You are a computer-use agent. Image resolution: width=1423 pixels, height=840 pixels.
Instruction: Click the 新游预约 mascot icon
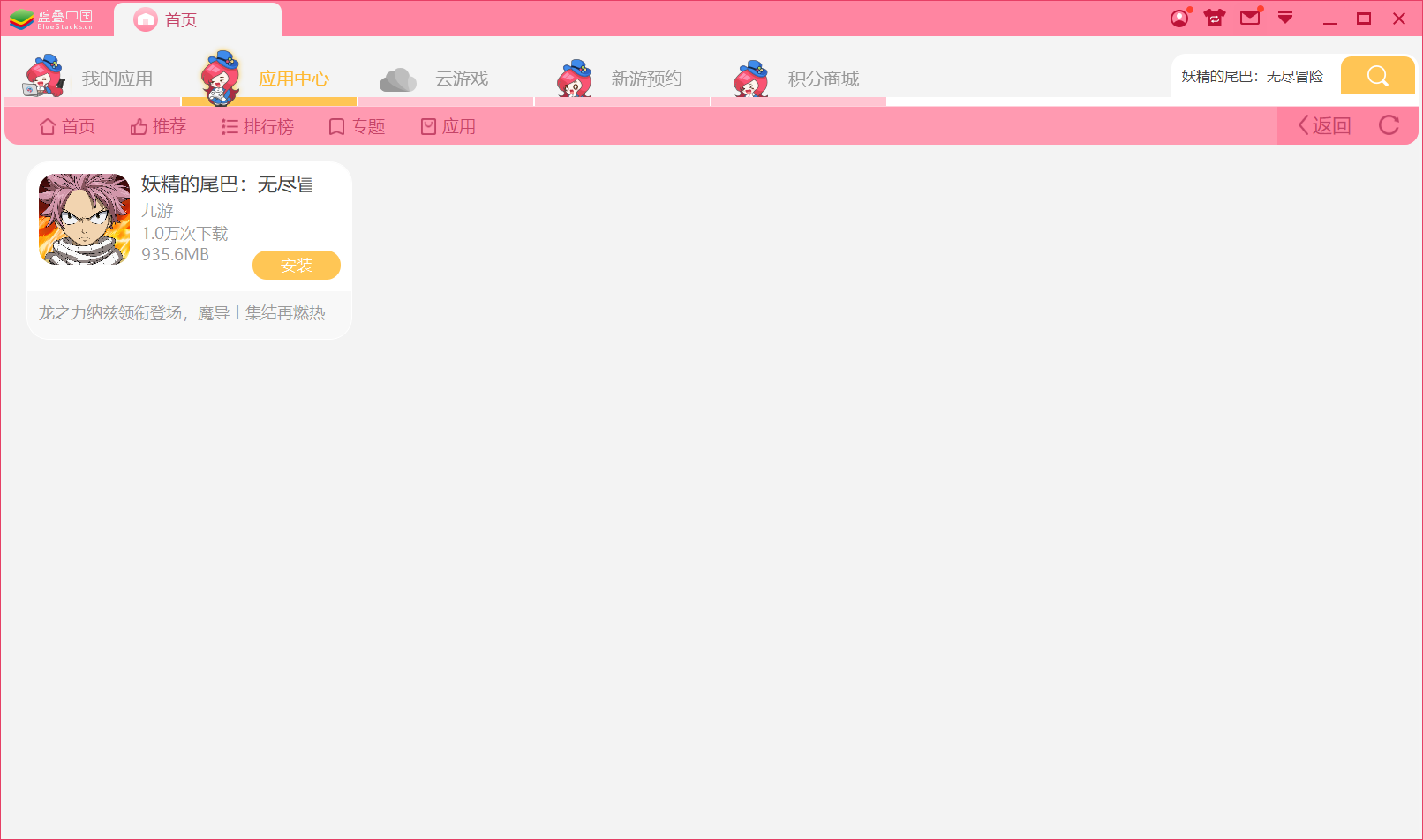point(574,78)
